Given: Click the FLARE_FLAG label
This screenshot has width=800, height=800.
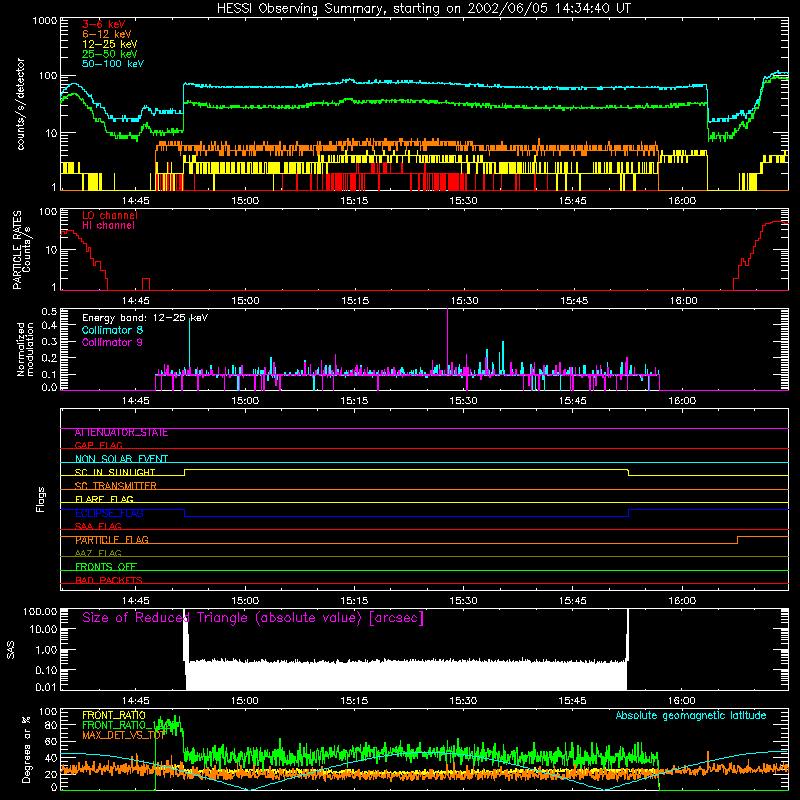Looking at the screenshot, I should (104, 499).
